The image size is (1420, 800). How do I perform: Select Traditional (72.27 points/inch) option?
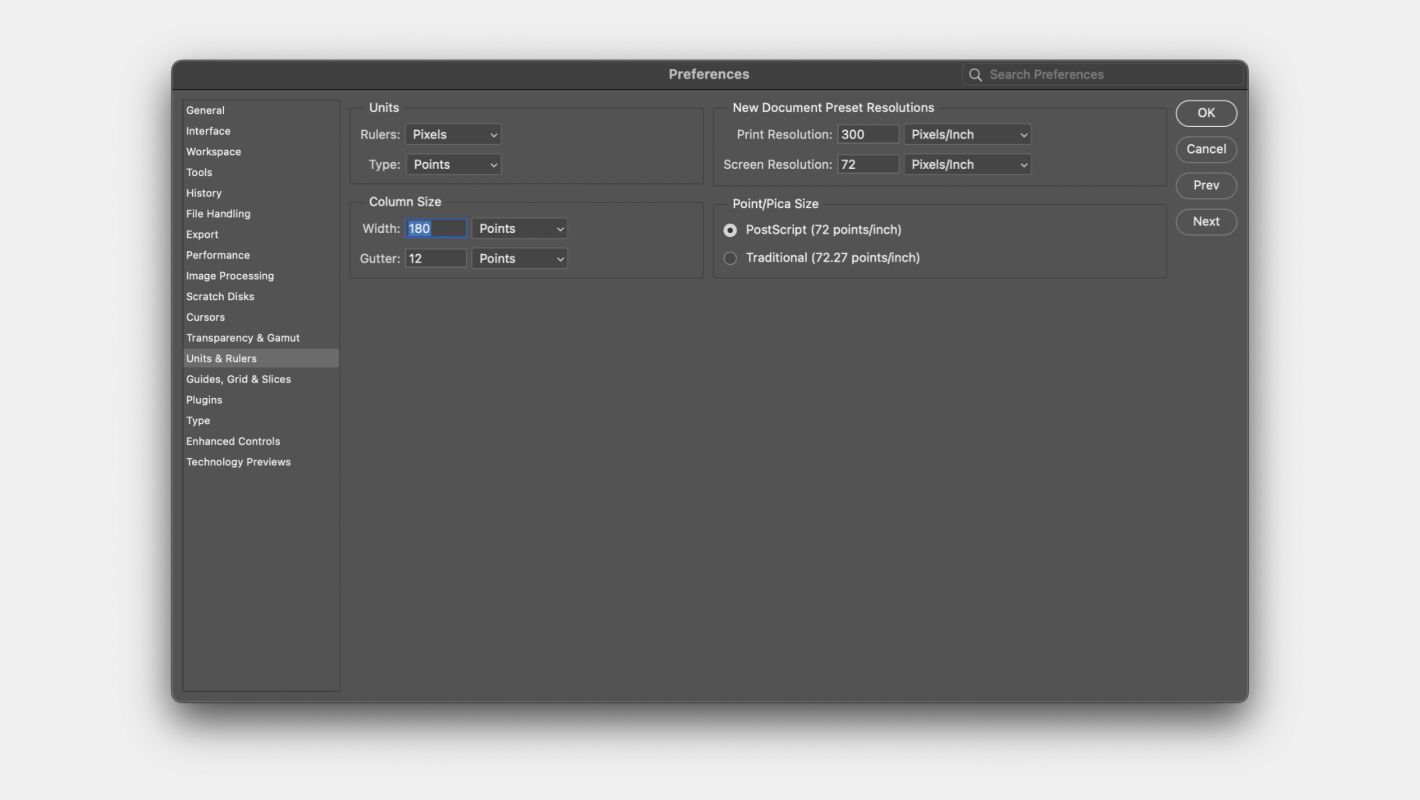point(730,258)
